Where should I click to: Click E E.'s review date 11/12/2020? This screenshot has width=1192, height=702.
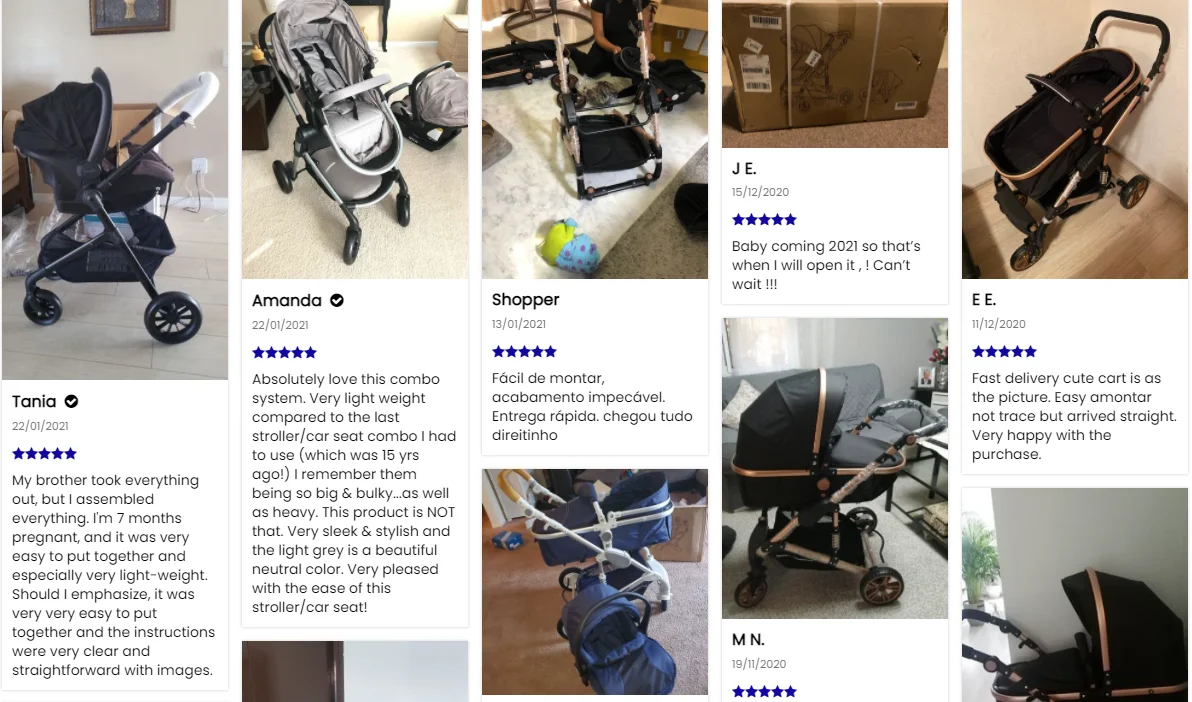(x=998, y=324)
